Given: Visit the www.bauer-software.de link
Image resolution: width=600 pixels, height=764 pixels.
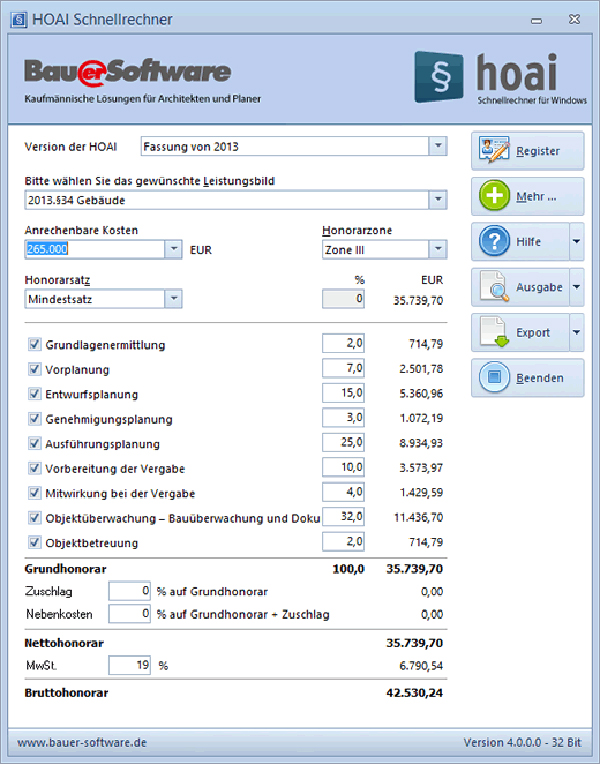Looking at the screenshot, I should coord(82,743).
